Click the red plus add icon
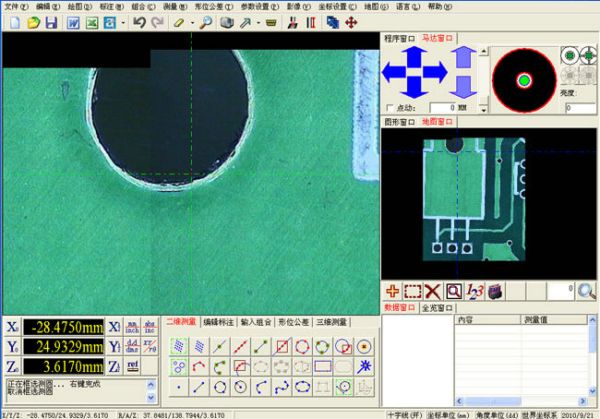Image resolution: width=600 pixels, height=419 pixels. pyautogui.click(x=393, y=292)
